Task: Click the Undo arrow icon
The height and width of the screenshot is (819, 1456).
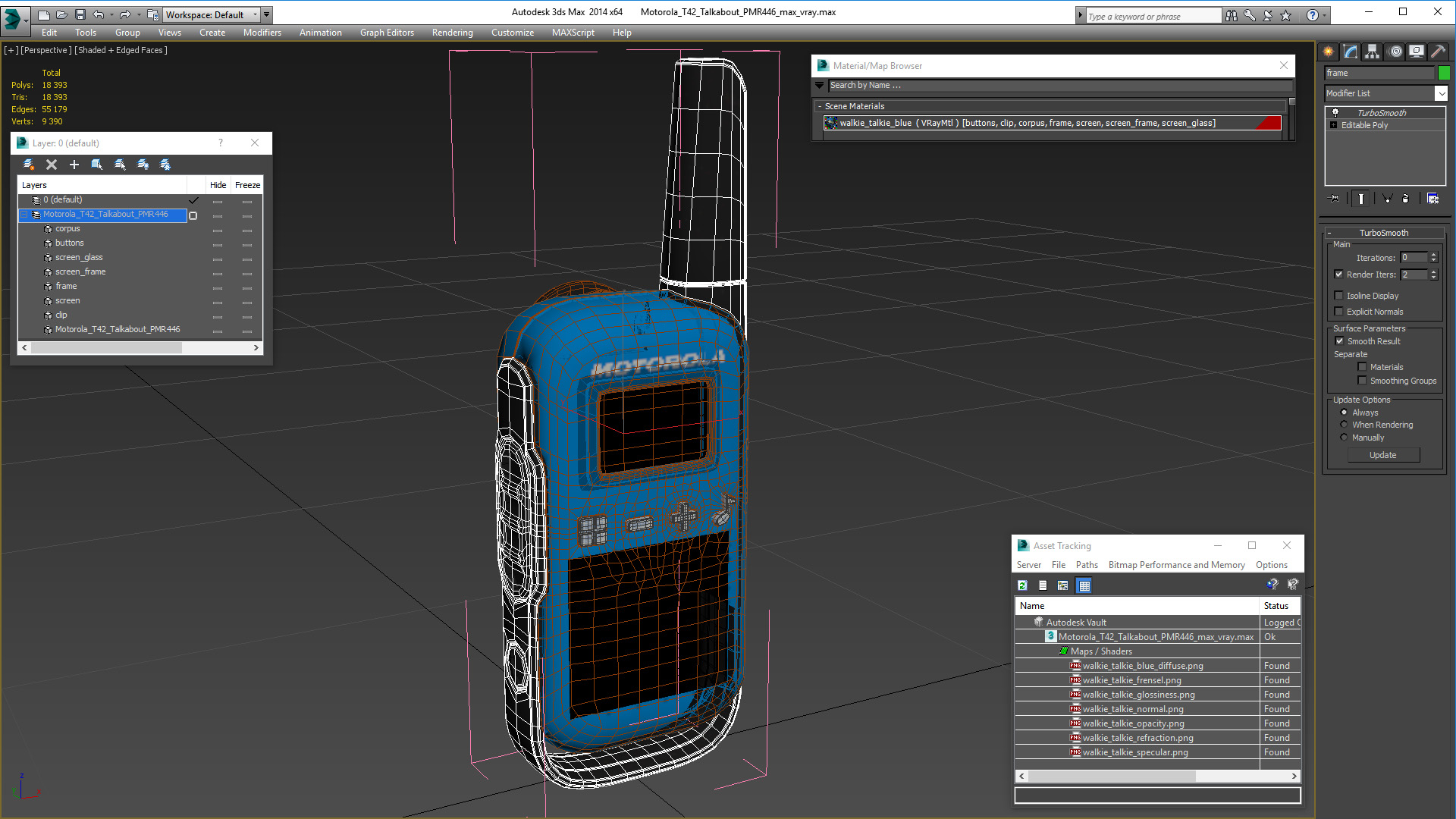Action: point(98,14)
